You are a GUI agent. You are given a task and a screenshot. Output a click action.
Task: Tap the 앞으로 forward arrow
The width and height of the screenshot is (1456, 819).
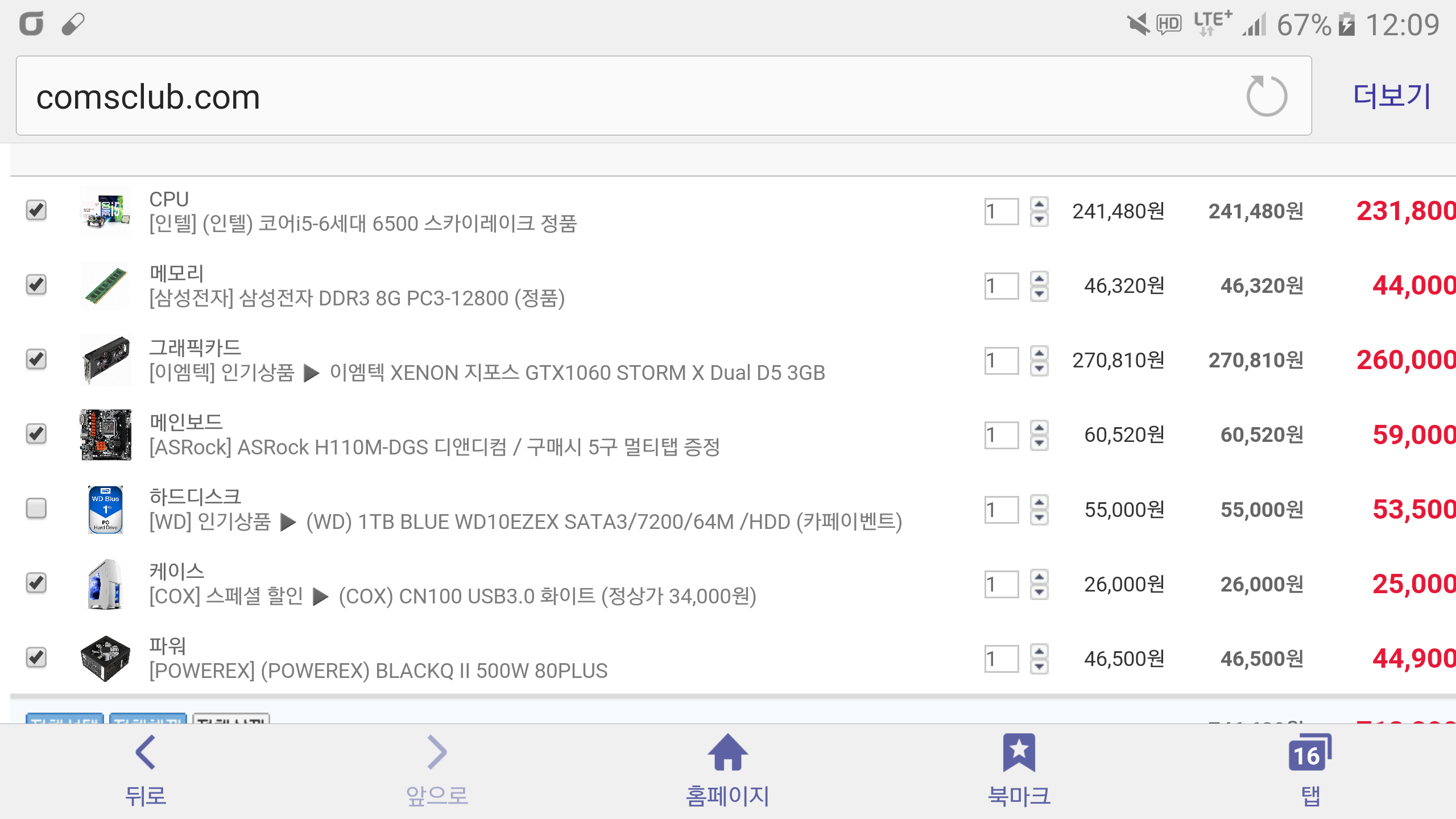437,752
